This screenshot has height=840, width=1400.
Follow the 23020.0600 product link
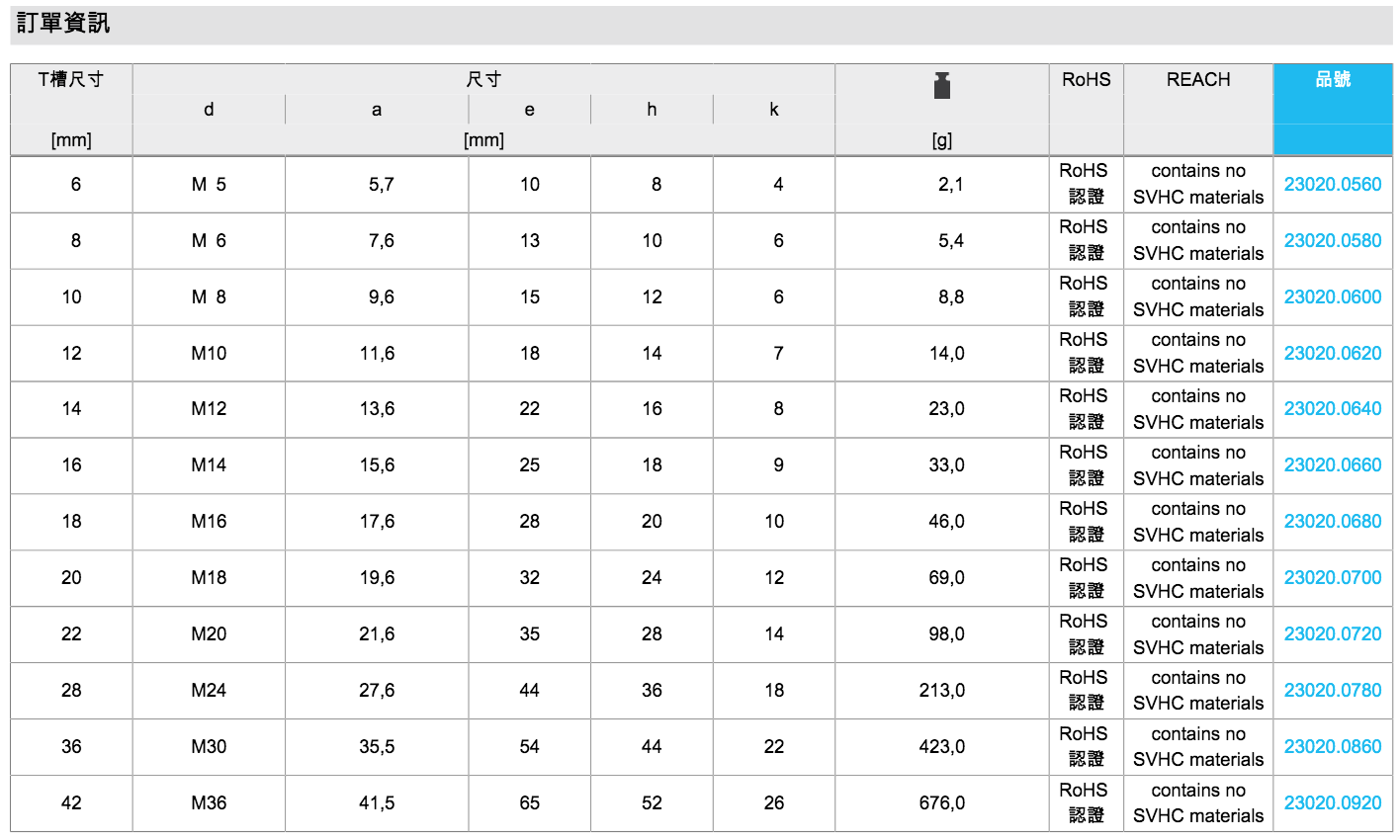pyautogui.click(x=1332, y=297)
